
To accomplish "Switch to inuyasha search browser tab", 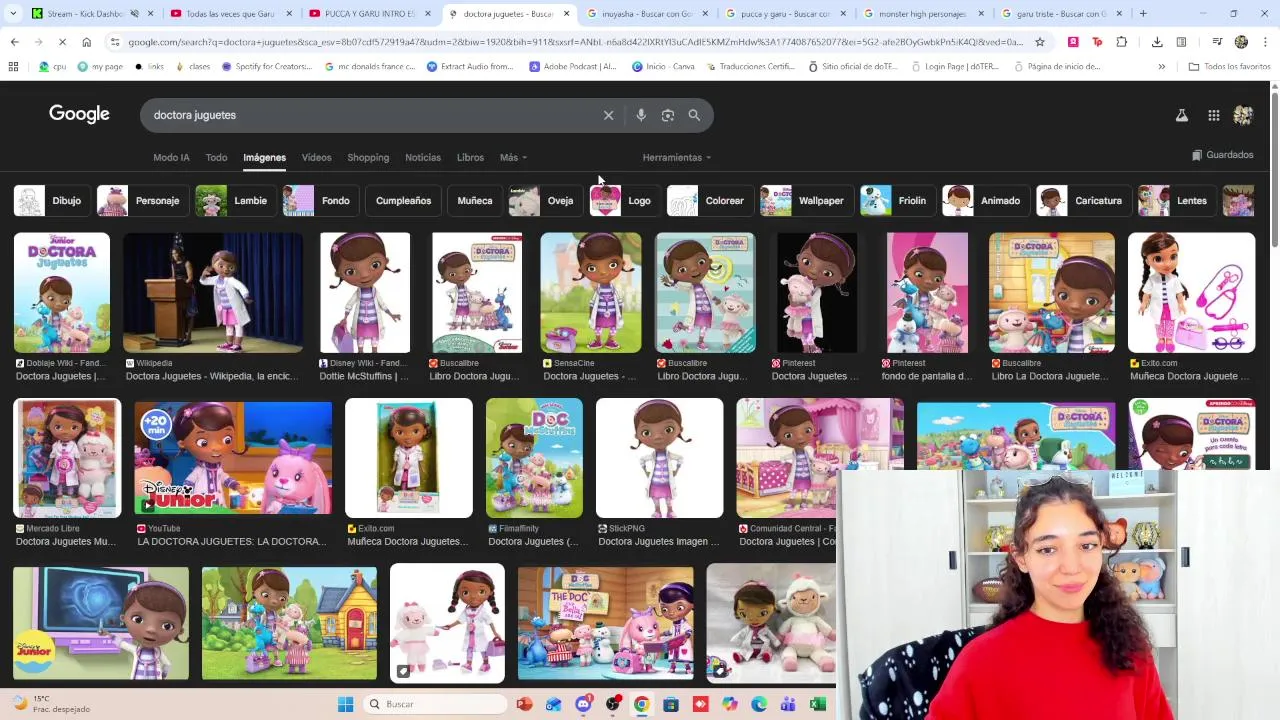I will click(645, 14).
